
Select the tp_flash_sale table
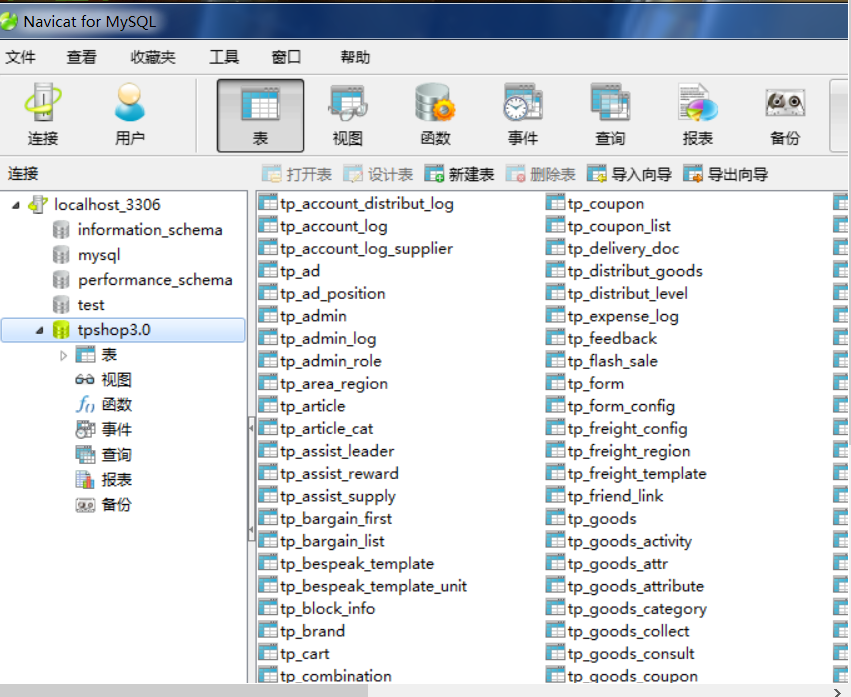click(613, 361)
